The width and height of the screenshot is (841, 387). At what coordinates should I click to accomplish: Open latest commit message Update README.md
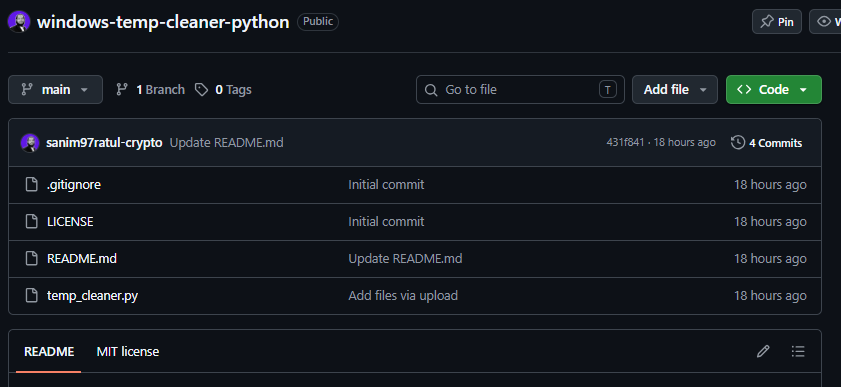coord(226,143)
